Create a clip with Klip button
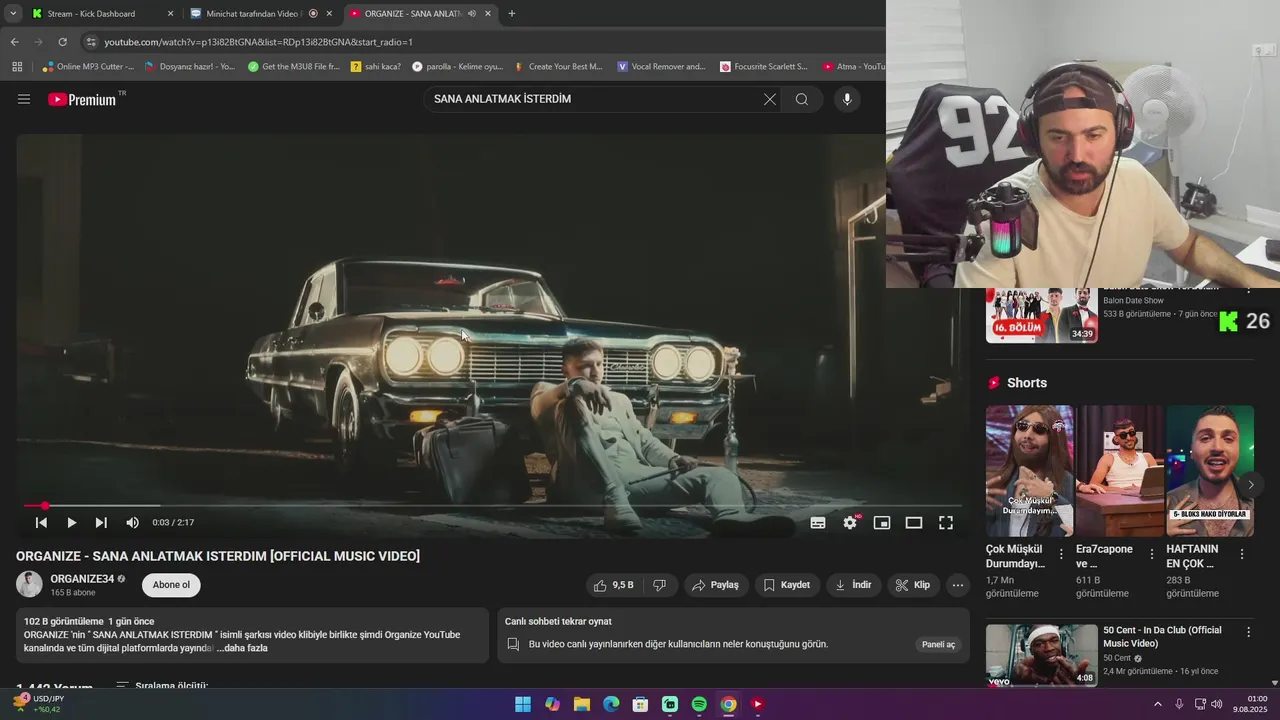The width and height of the screenshot is (1280, 720). [912, 585]
